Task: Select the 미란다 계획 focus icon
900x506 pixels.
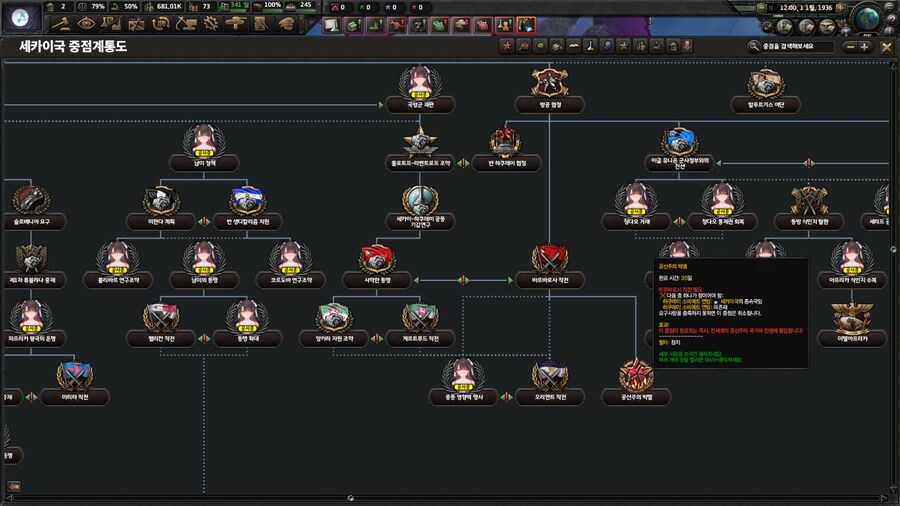Action: point(161,201)
